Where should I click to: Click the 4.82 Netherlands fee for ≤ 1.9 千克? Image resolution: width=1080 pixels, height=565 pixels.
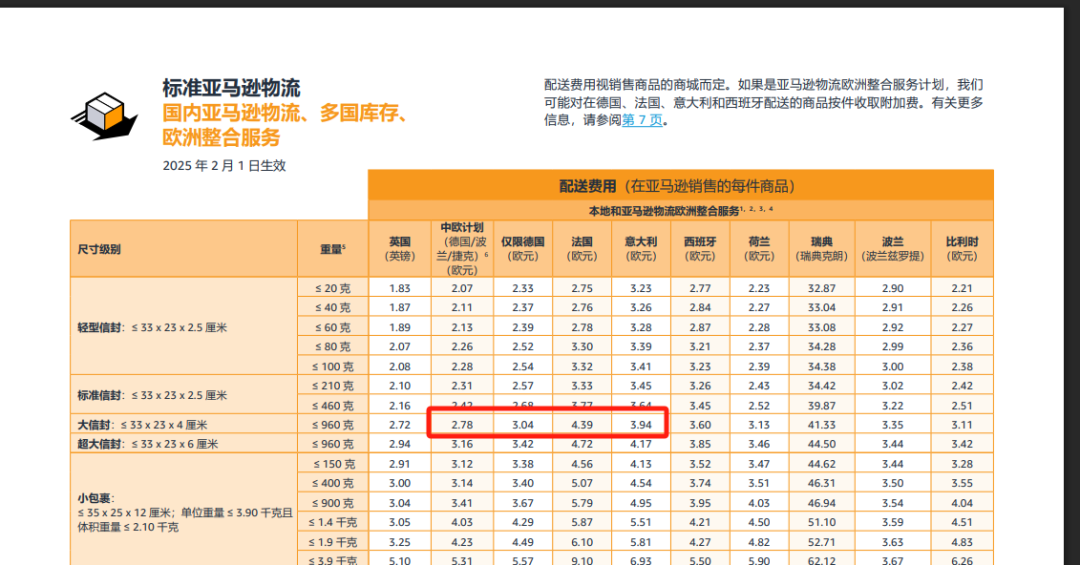pos(759,542)
